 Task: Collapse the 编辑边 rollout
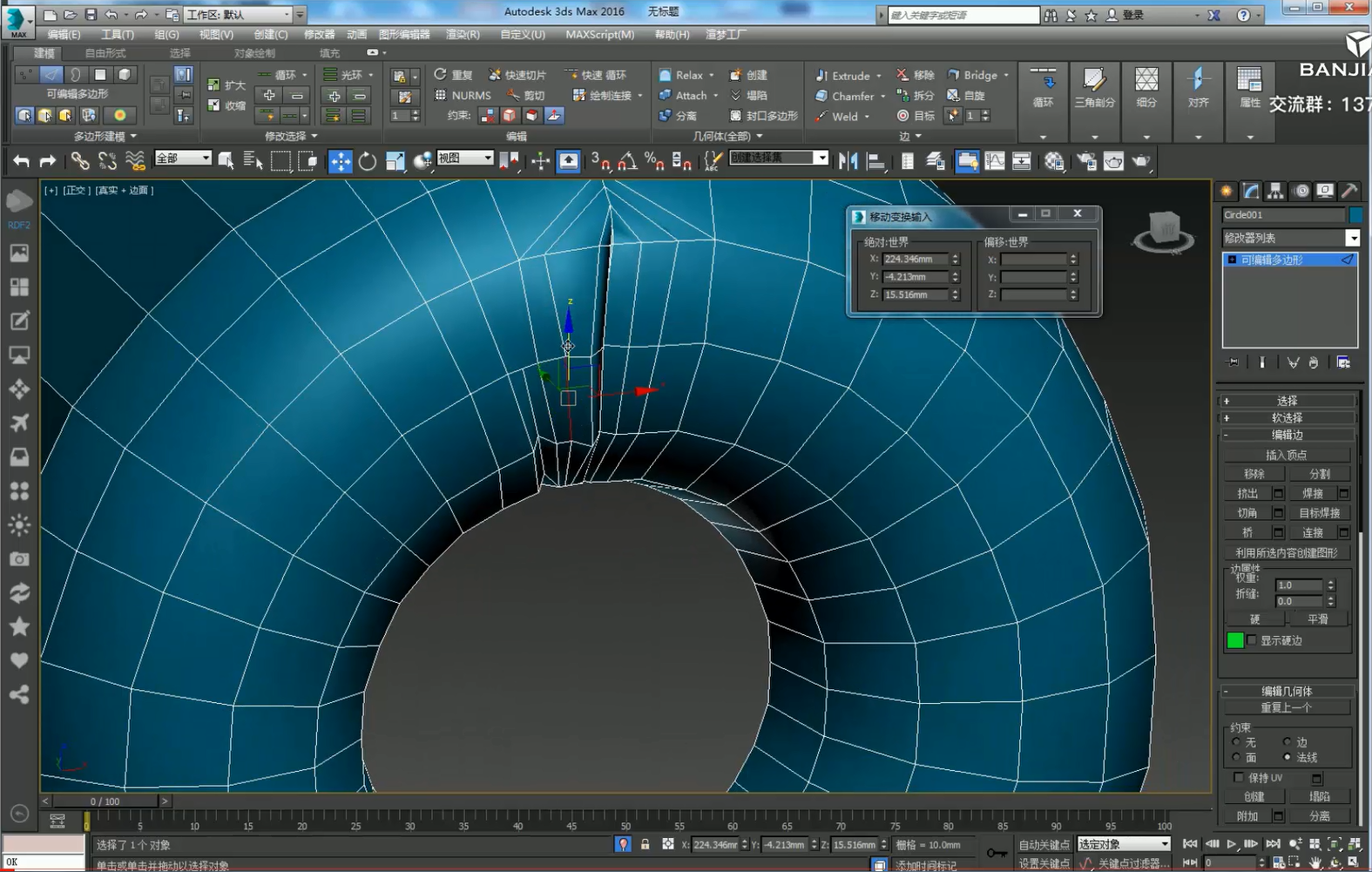(x=1288, y=435)
